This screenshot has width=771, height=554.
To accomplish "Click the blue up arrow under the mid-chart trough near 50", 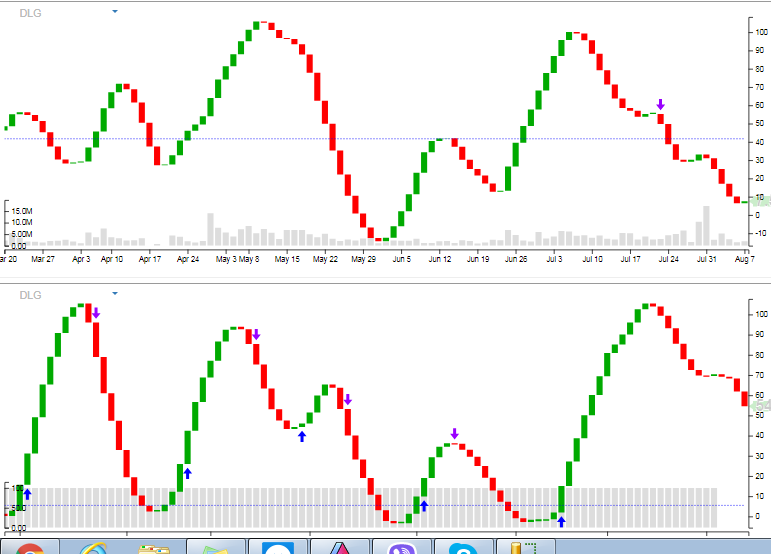I will point(302,436).
